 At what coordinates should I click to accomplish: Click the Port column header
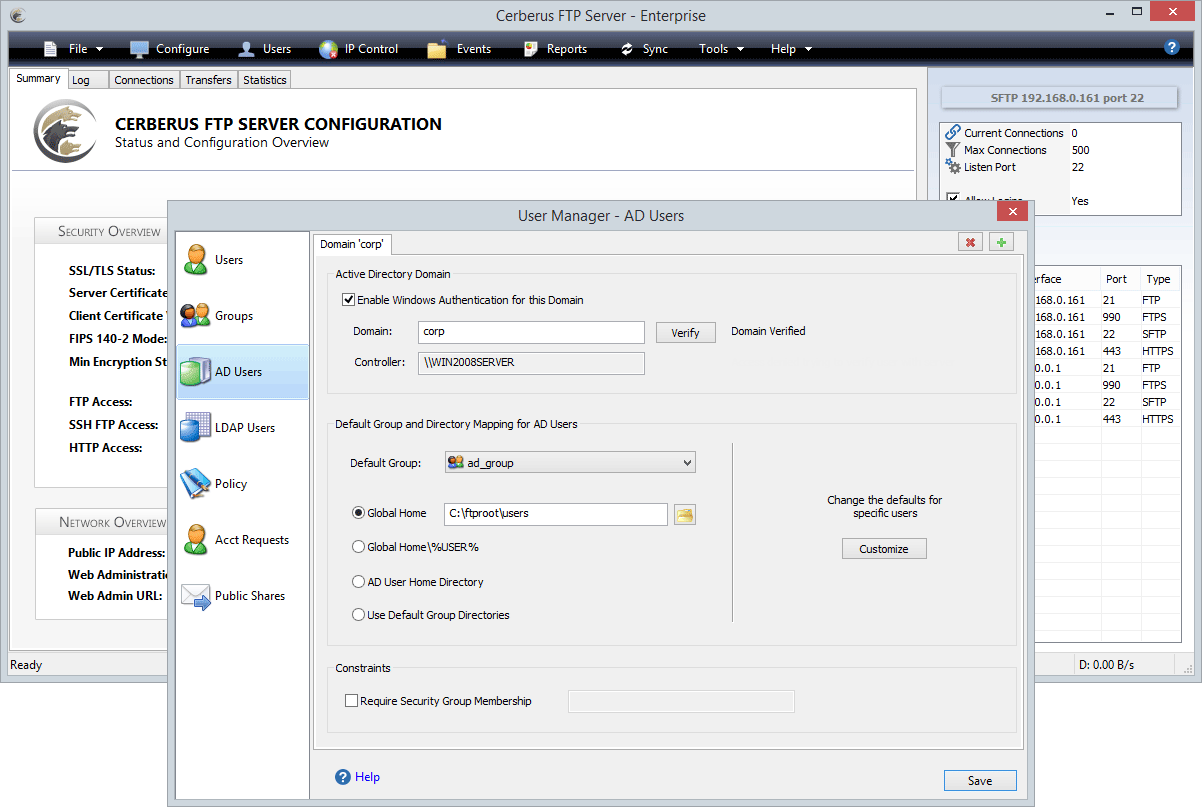1119,279
